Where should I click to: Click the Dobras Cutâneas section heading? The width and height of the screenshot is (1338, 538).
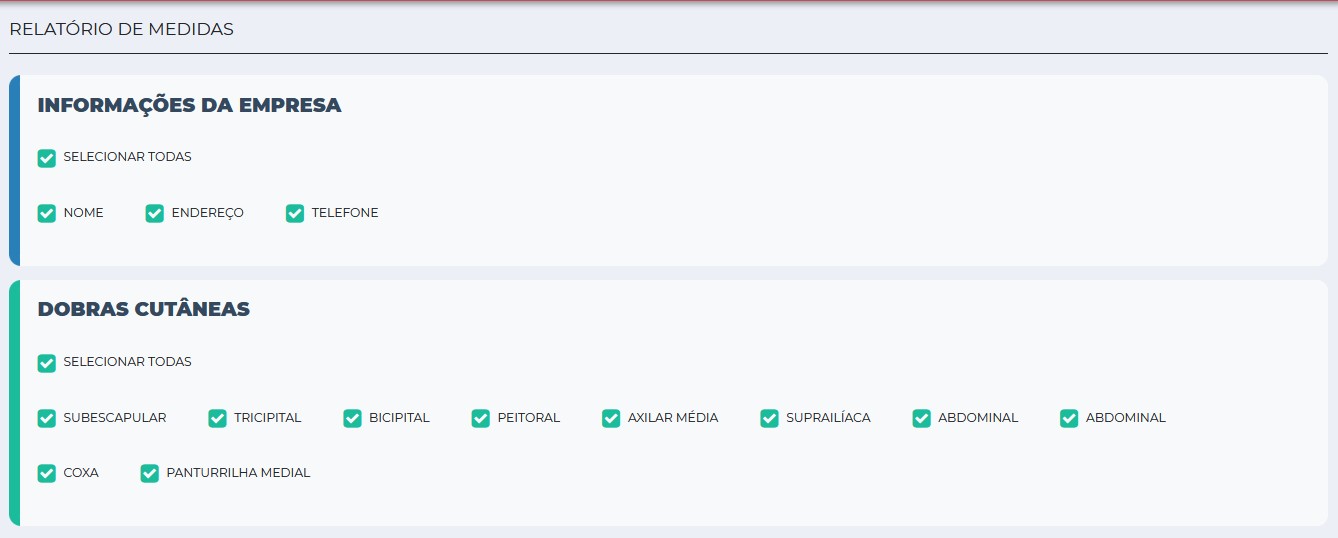143,309
